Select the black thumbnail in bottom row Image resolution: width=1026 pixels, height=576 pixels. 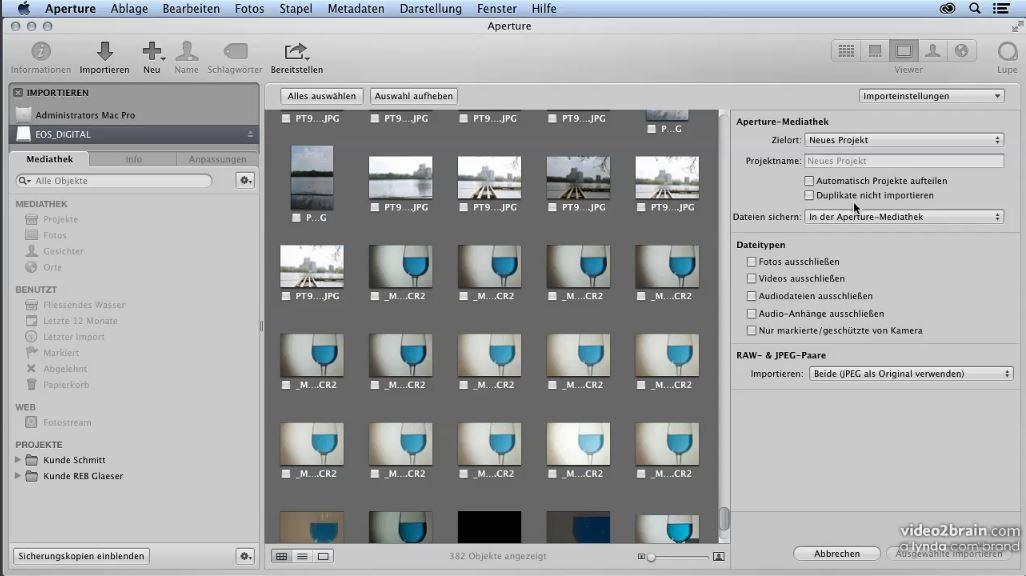click(x=489, y=527)
